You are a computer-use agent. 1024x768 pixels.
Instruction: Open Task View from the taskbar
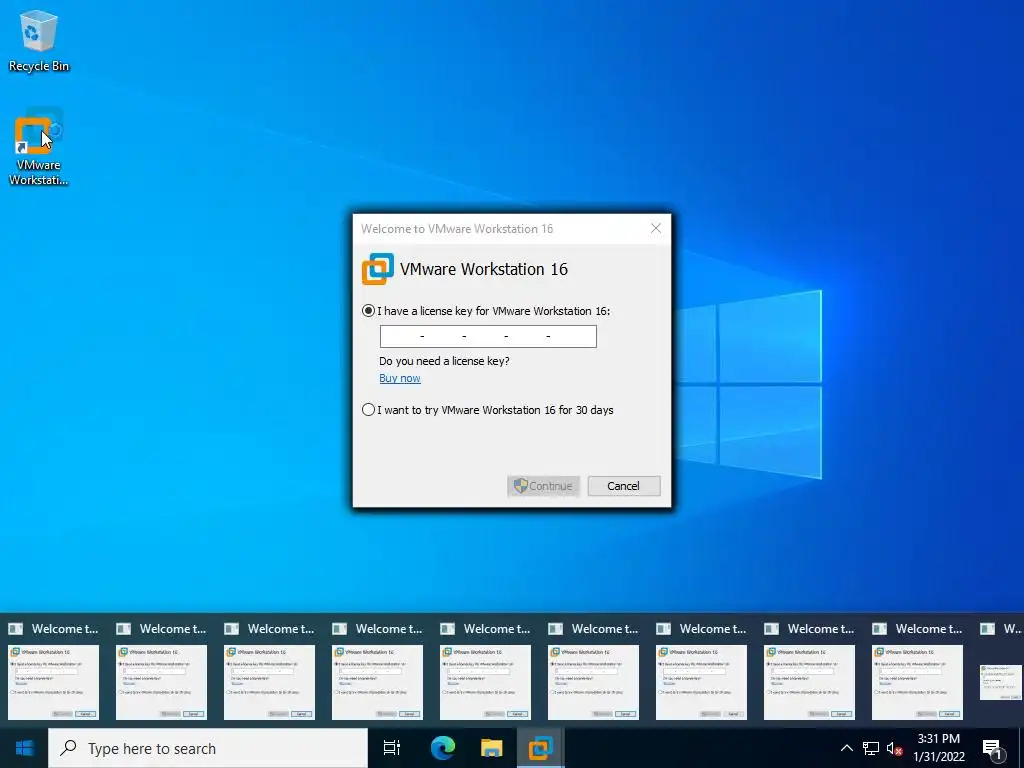pos(392,748)
